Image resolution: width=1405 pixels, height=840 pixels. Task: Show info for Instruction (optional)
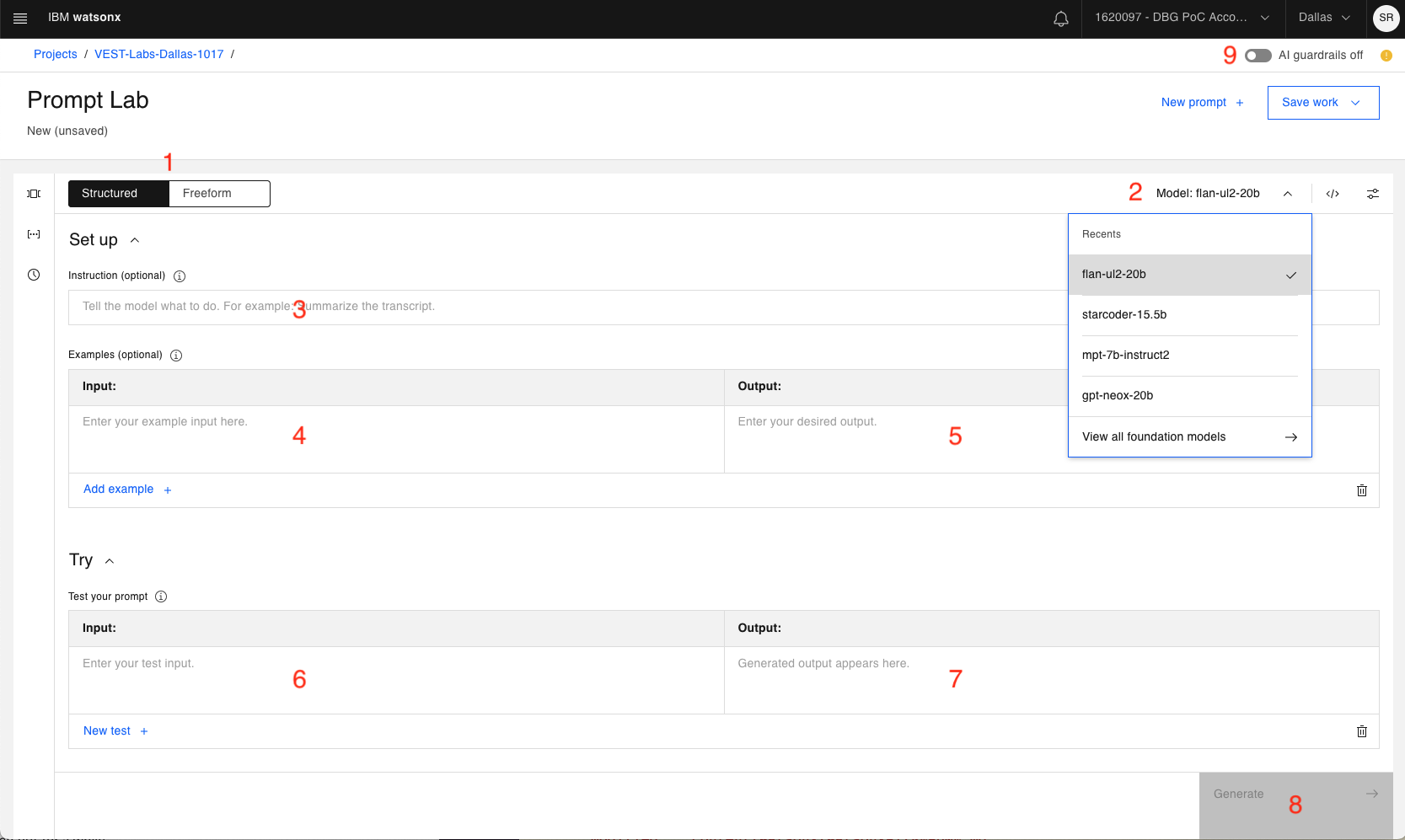[180, 276]
